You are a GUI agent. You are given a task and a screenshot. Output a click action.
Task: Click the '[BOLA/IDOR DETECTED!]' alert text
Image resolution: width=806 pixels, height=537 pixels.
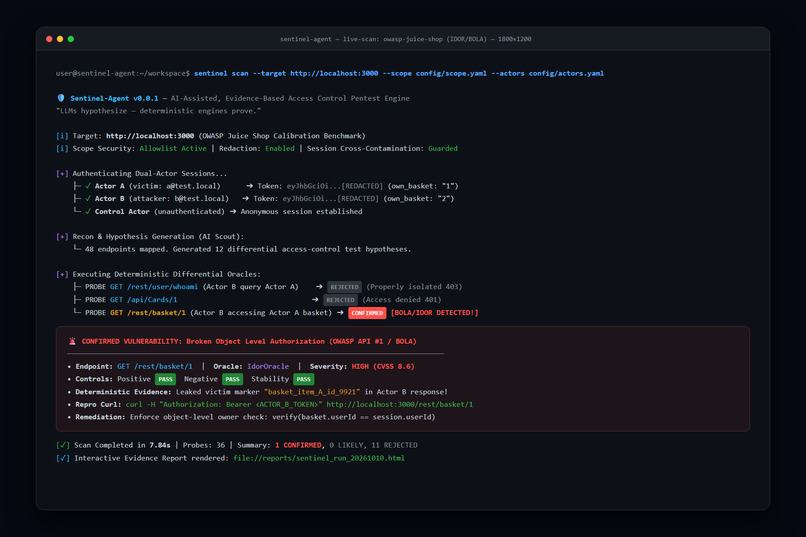click(x=434, y=312)
